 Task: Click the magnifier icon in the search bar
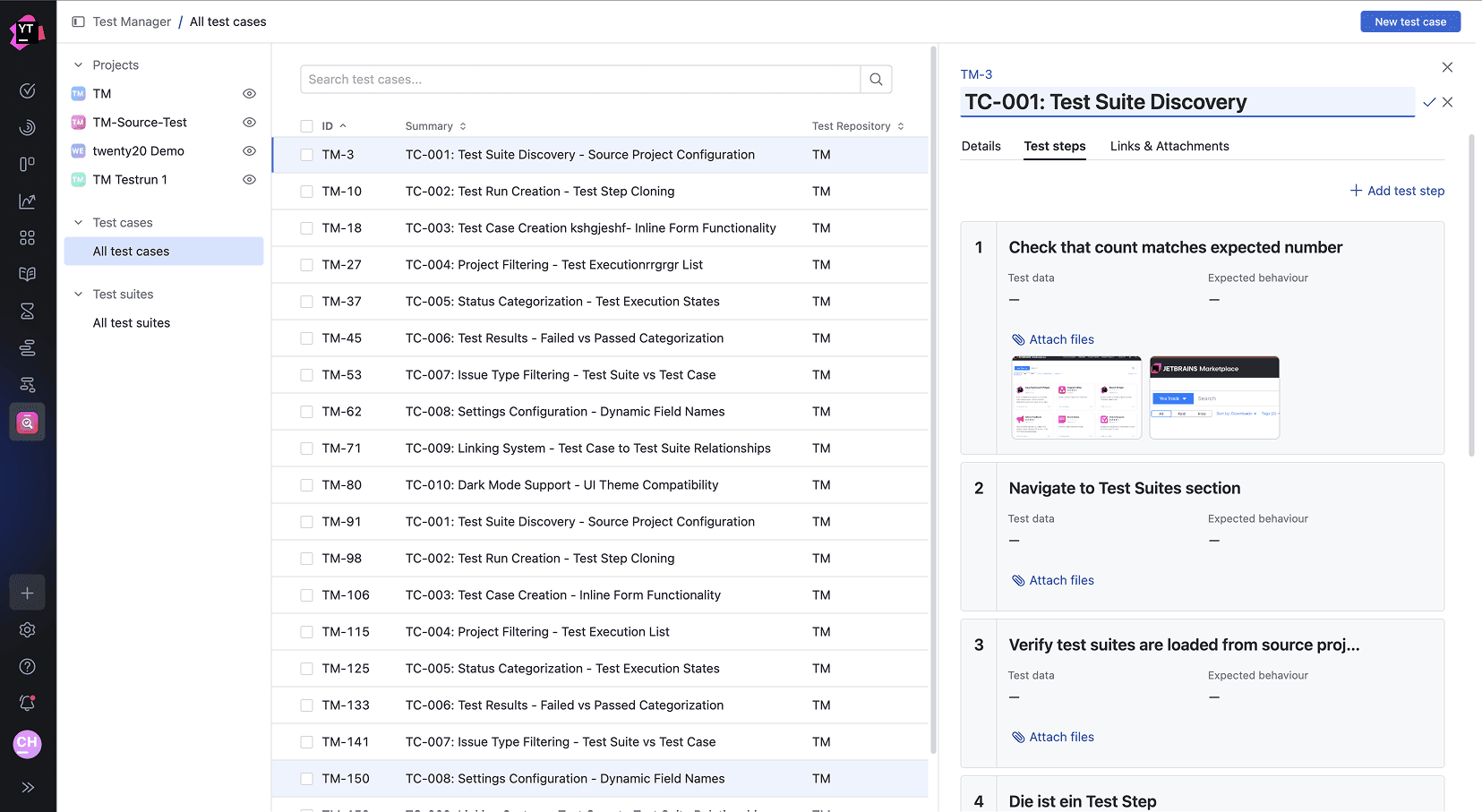coord(875,79)
